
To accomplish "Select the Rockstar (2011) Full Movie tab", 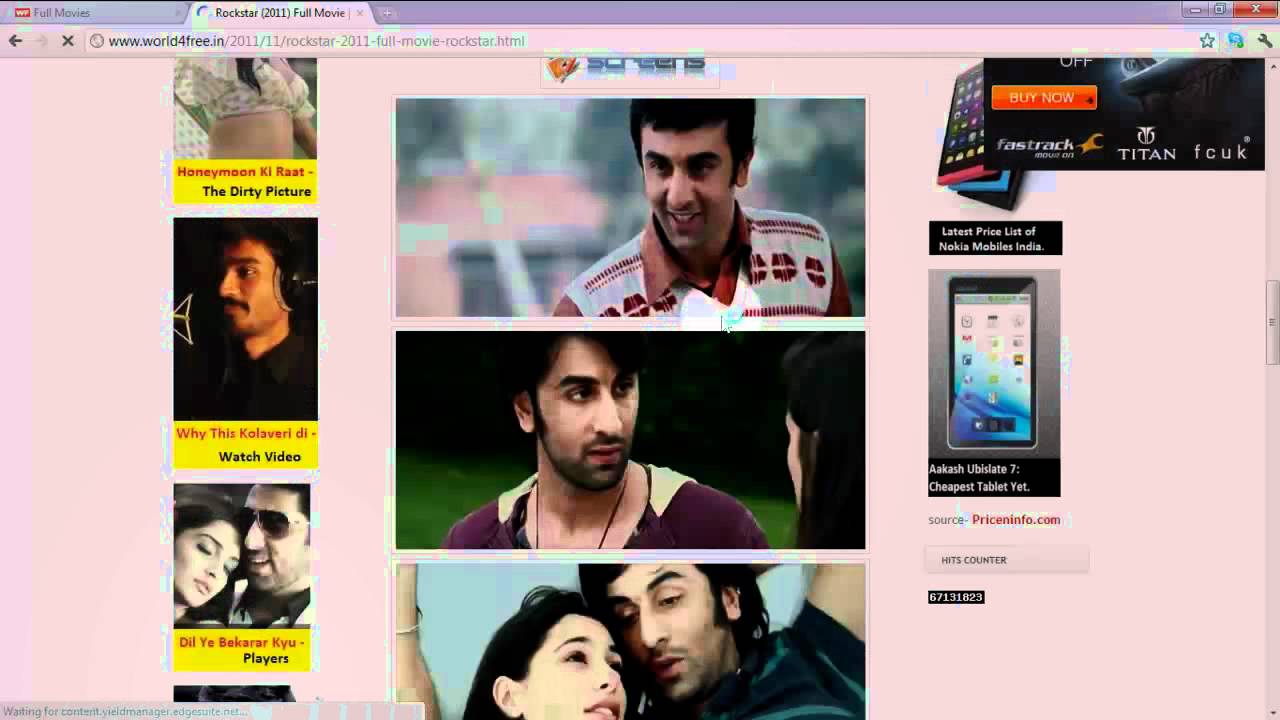I will [280, 13].
